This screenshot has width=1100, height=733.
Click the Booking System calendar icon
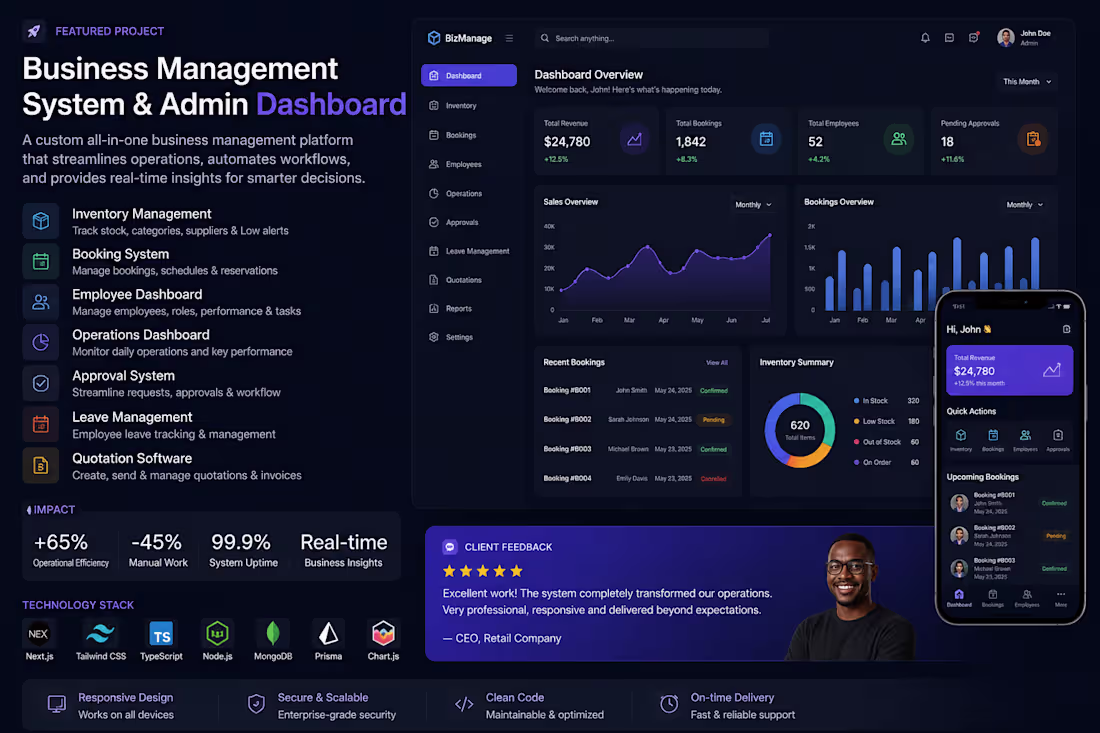41,262
